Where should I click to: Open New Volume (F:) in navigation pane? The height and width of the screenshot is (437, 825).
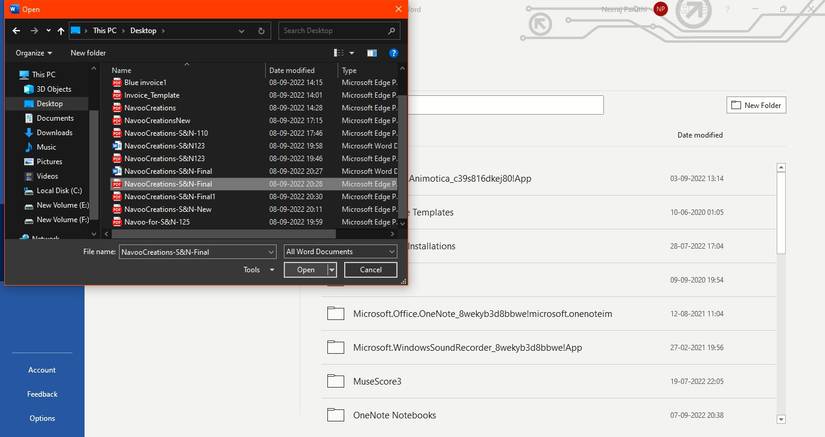click(57, 220)
